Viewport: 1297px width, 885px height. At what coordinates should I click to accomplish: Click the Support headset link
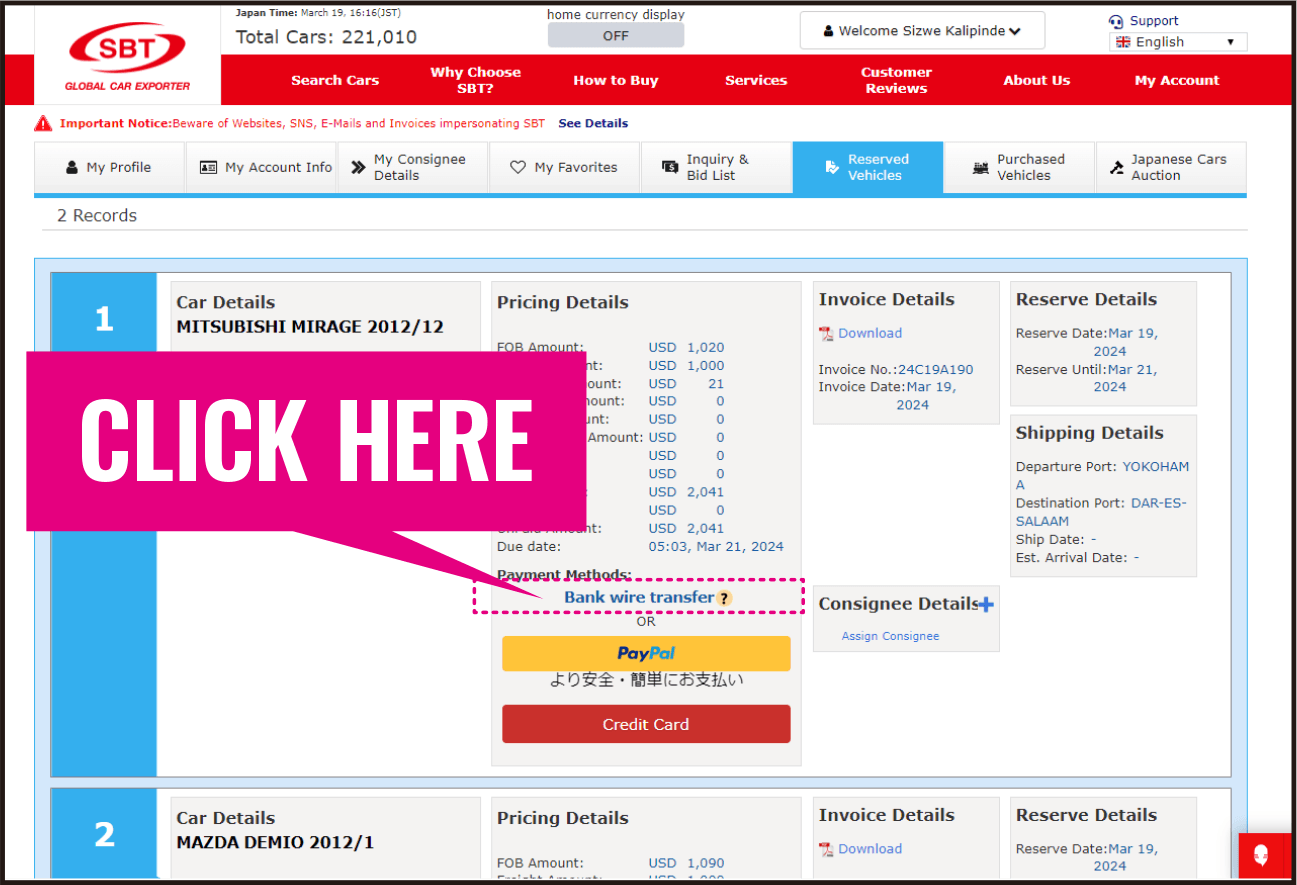point(1143,20)
